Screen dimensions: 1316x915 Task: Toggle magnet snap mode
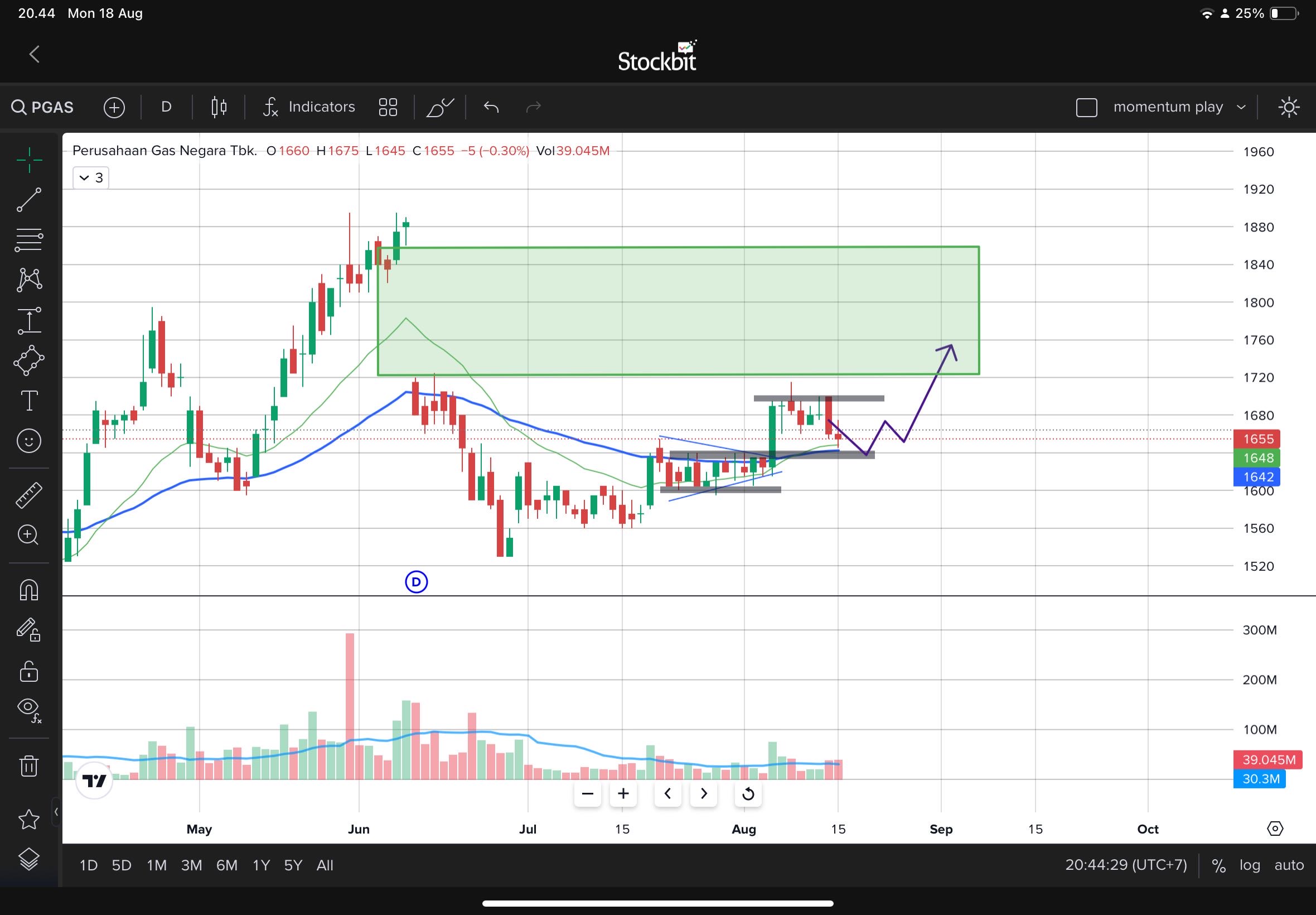pos(28,589)
